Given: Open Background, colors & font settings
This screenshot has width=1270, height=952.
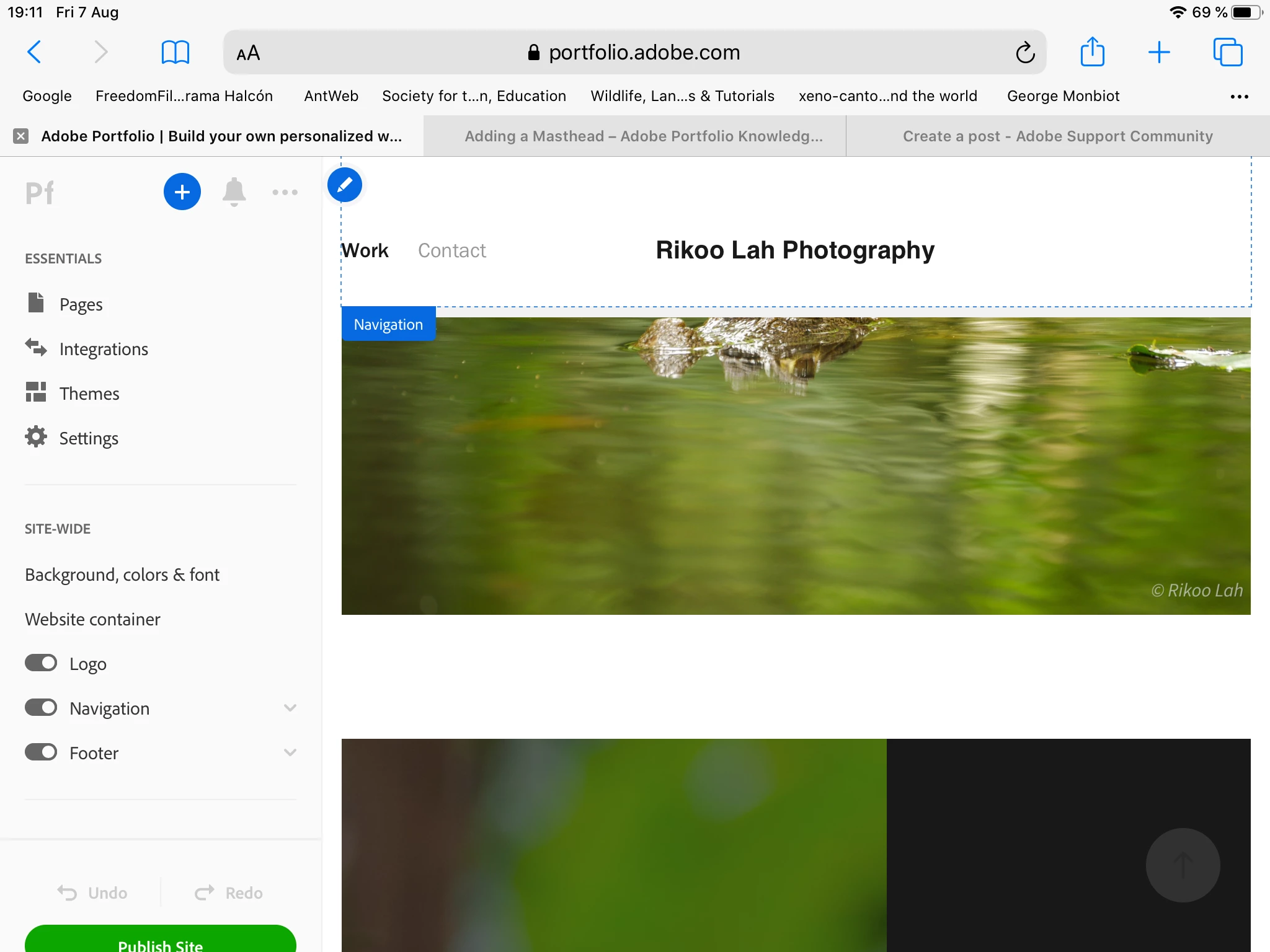Looking at the screenshot, I should click(122, 575).
